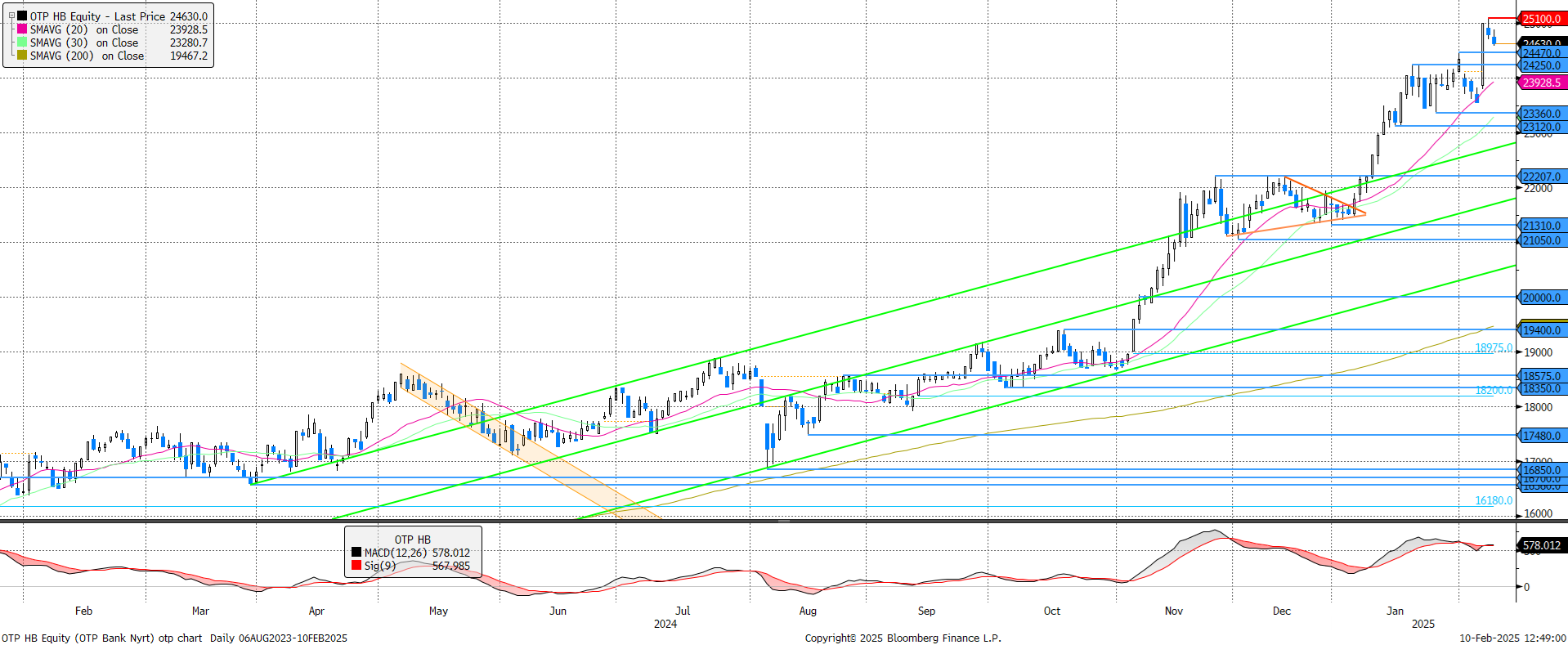Click the 23280.7 value in legend
The width and height of the screenshot is (1568, 645).
(189, 43)
